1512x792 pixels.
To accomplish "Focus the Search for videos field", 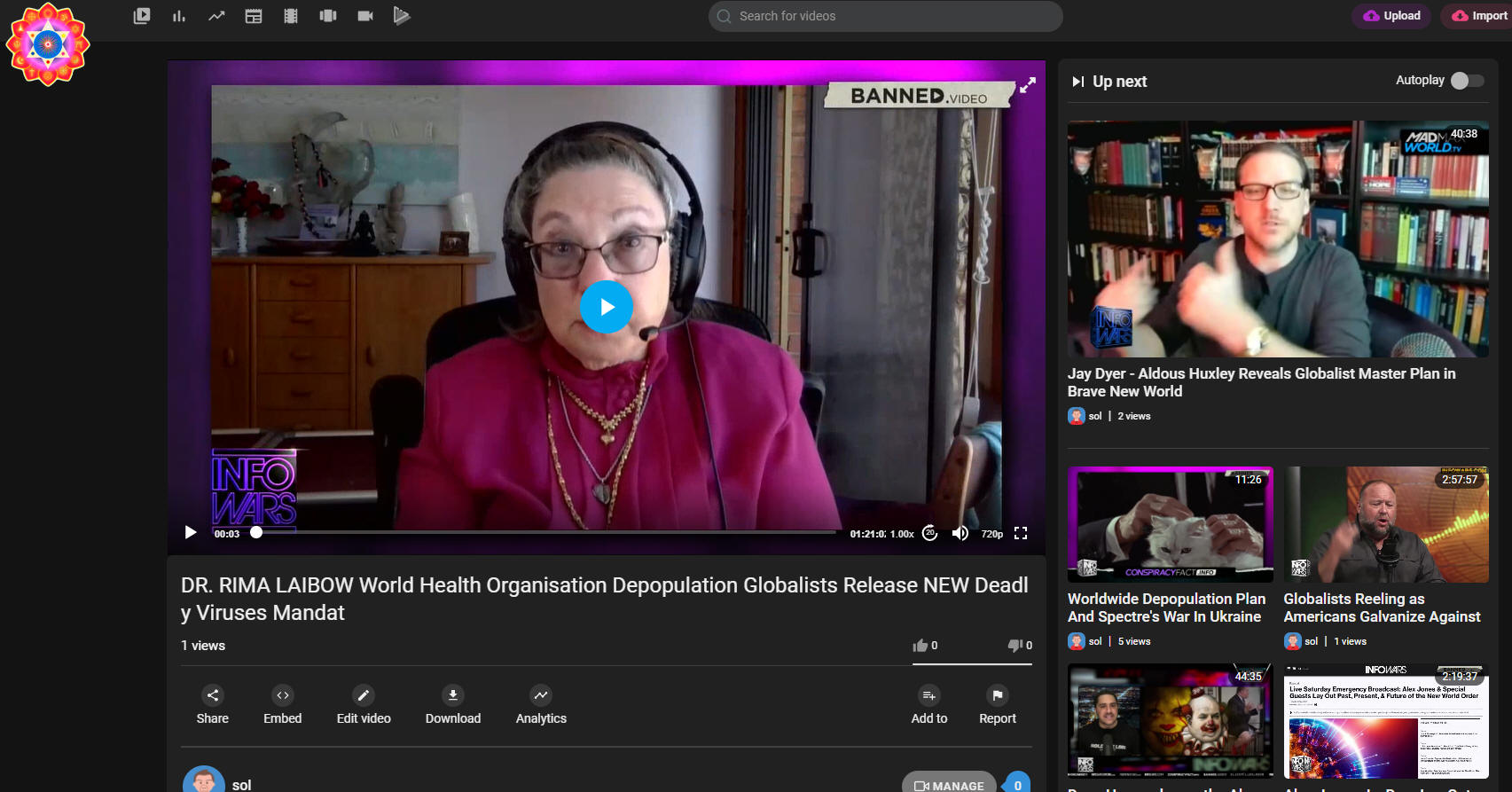I will [x=885, y=16].
